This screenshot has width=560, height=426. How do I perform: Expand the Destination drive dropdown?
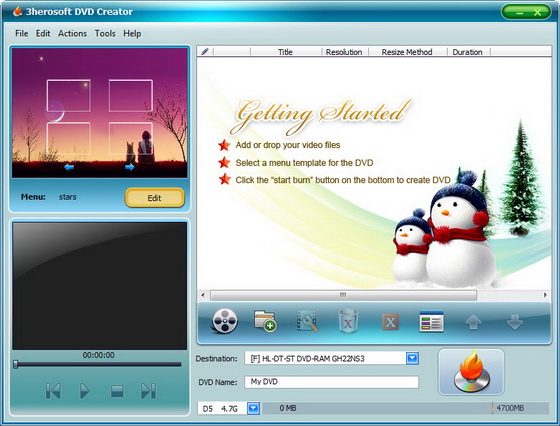click(x=412, y=358)
